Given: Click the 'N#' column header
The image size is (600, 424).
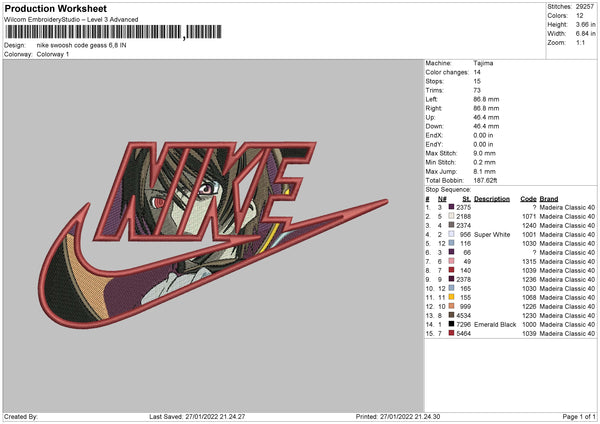Looking at the screenshot, I should (x=442, y=199).
